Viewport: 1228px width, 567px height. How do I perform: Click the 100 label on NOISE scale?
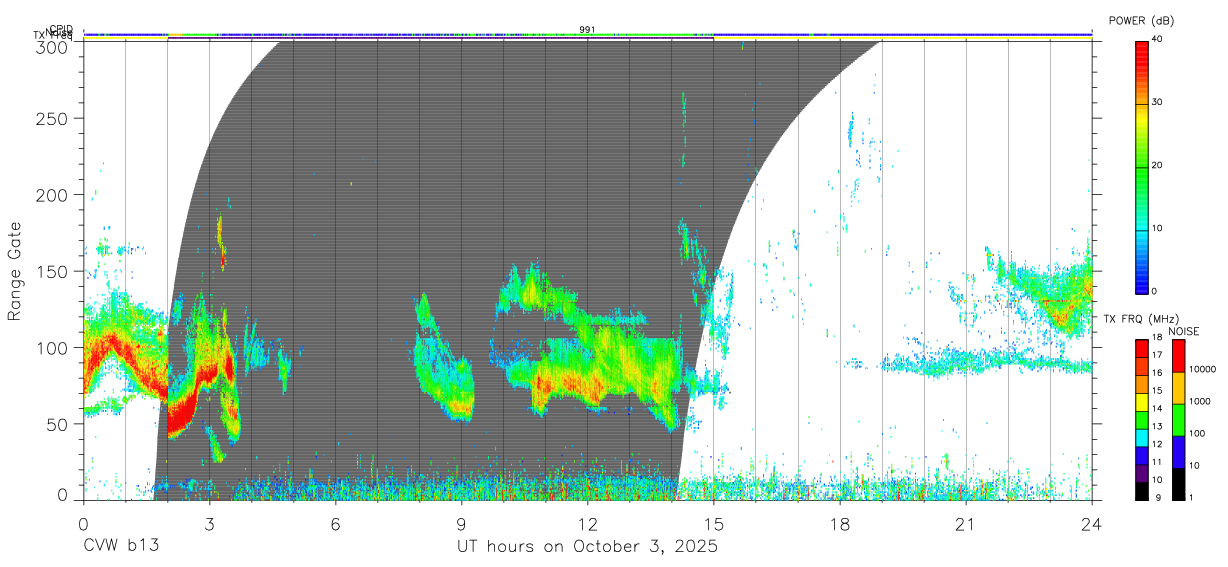pos(1196,433)
